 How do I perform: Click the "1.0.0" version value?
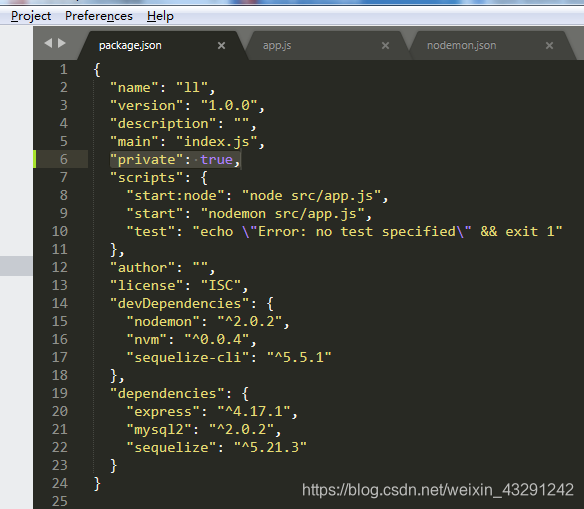point(229,105)
